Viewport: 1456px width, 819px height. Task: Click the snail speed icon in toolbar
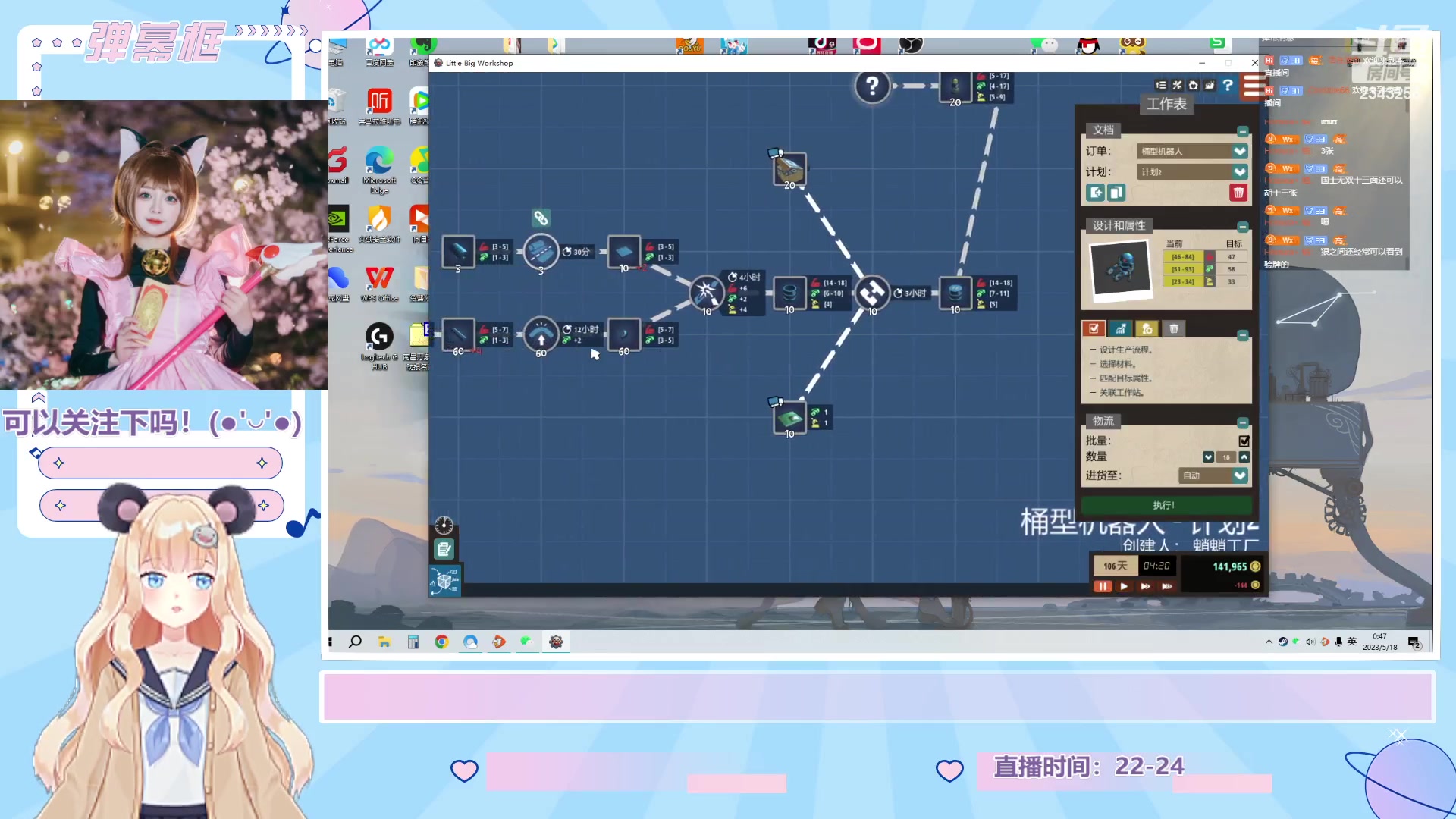tap(1210, 86)
